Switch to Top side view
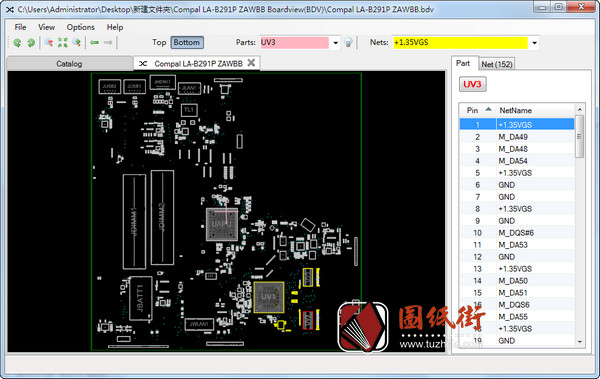Viewport: 600px width, 379px height. coord(159,42)
